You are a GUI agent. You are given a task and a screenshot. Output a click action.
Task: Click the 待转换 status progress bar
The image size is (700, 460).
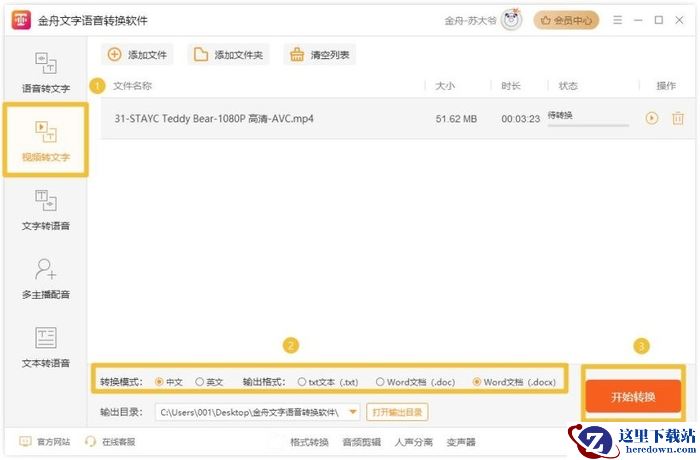[x=588, y=125]
